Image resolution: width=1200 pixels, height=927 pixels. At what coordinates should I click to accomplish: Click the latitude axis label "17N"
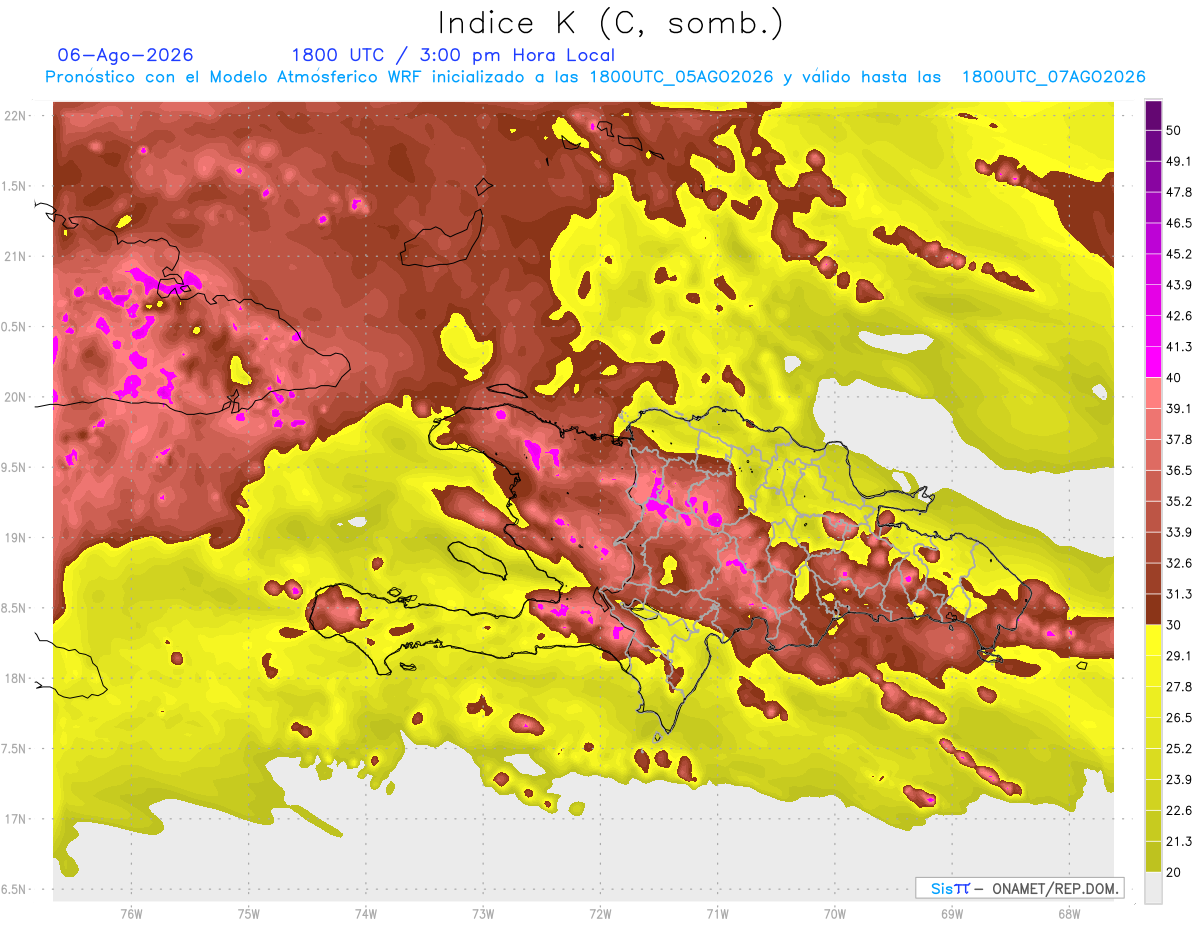pos(15,820)
